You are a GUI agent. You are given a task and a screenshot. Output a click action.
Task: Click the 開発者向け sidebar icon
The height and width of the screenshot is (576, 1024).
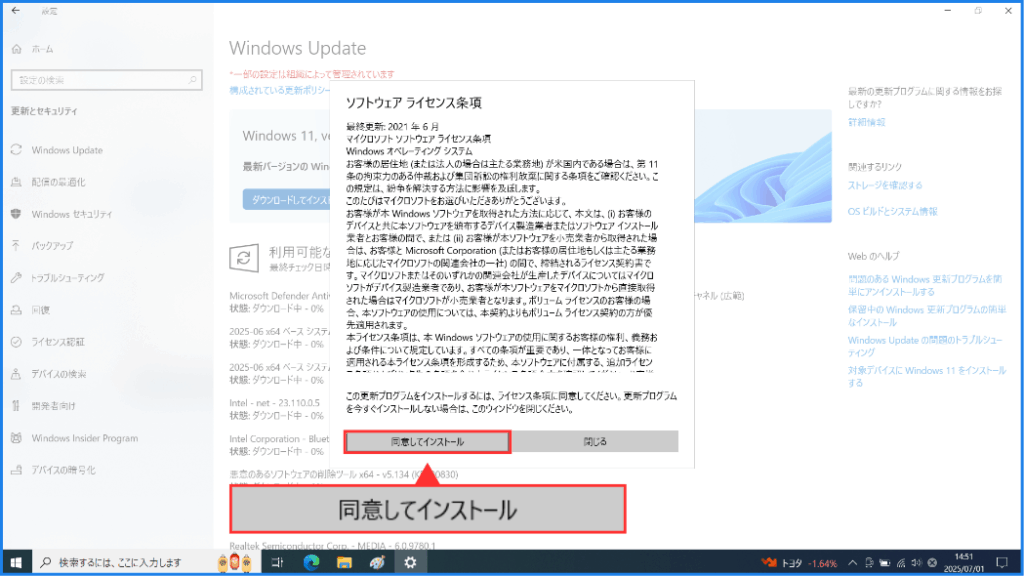(x=16, y=406)
